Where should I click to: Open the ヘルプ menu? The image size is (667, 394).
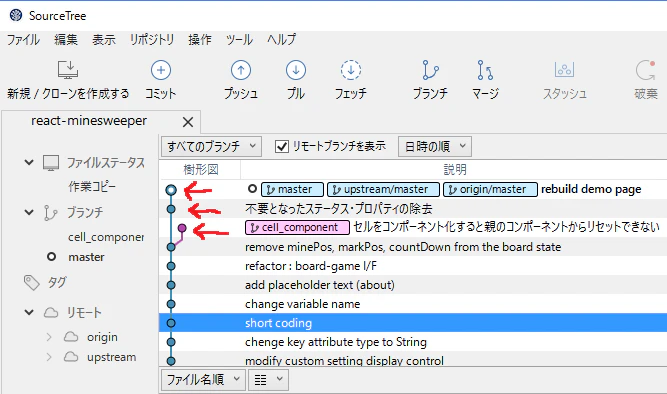point(282,40)
